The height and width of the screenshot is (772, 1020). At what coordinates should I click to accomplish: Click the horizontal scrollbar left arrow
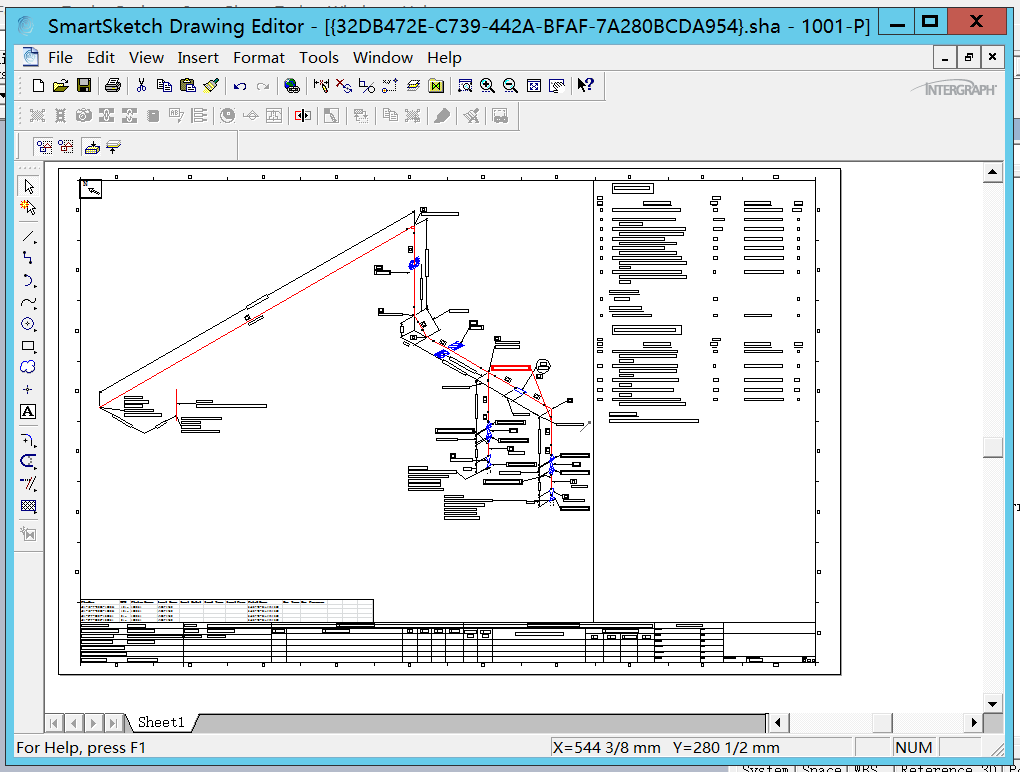[778, 723]
